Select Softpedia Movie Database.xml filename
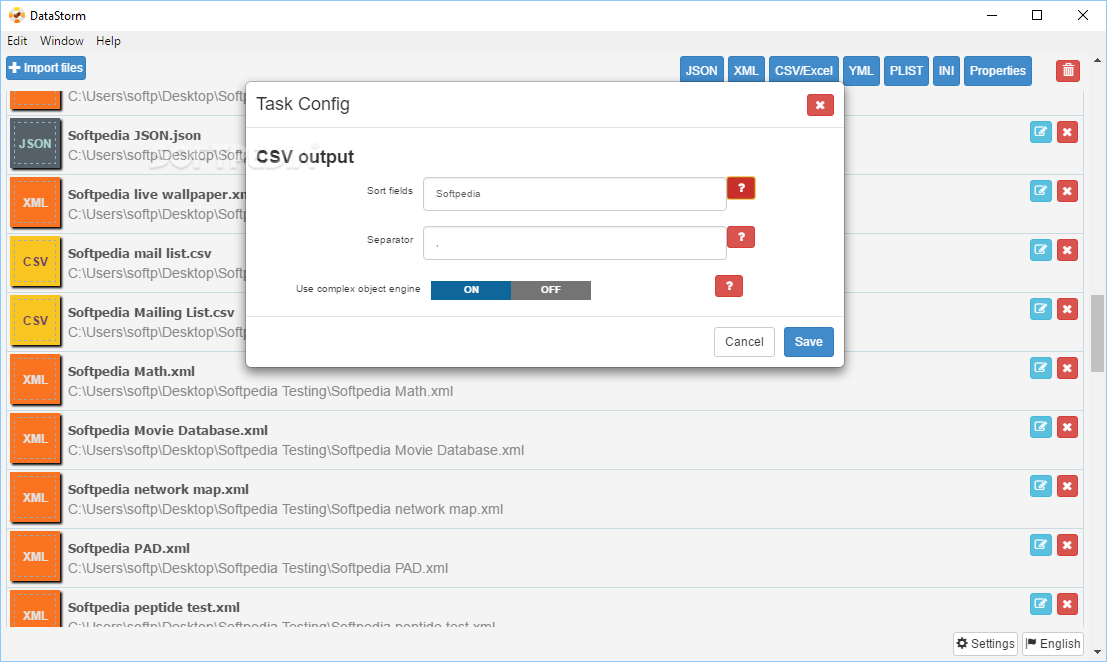Screen dimensions: 1107x662 pos(167,431)
